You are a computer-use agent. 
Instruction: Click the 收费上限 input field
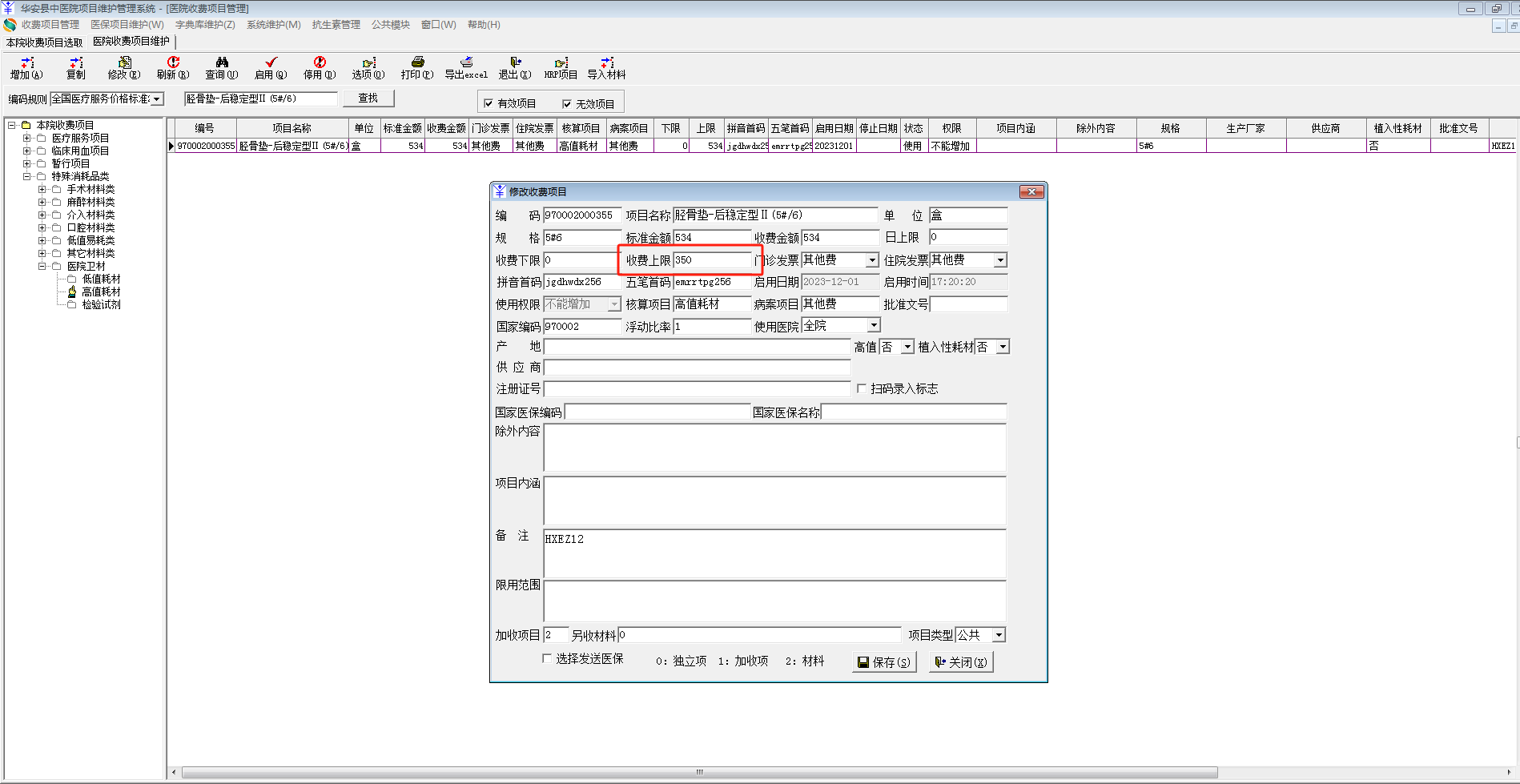712,260
